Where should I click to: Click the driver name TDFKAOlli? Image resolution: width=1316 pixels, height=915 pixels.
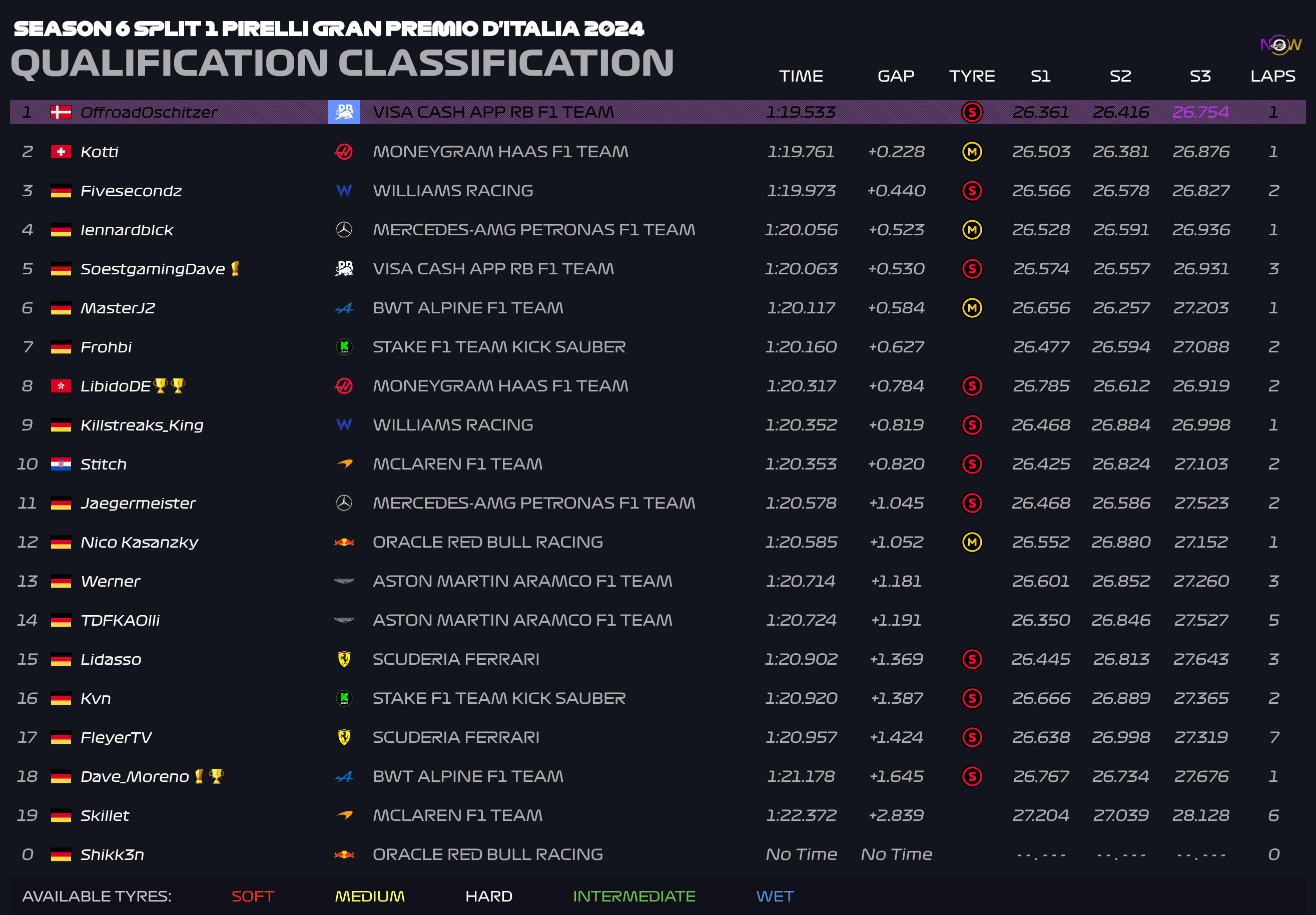pyautogui.click(x=120, y=620)
